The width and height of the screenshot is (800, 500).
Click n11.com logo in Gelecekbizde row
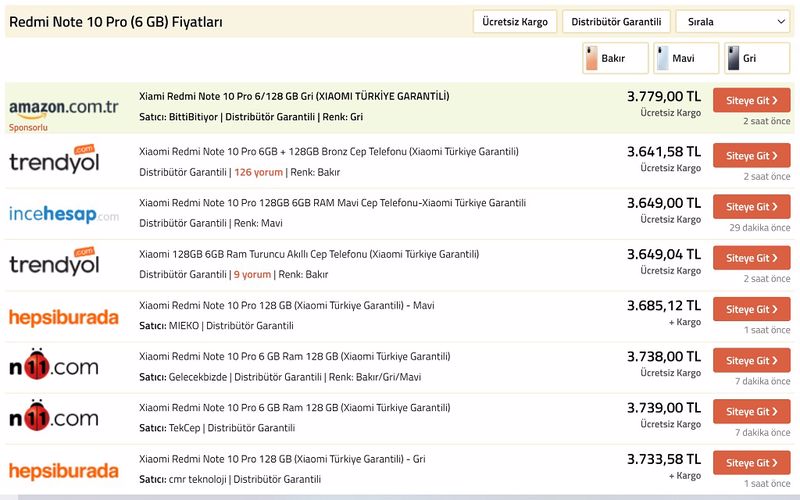(54, 364)
